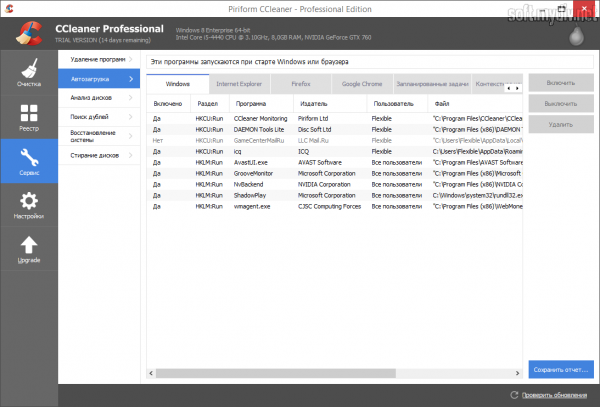This screenshot has width=600, height=407.
Task: Click the refresh icon beside update link
Action: (514, 395)
